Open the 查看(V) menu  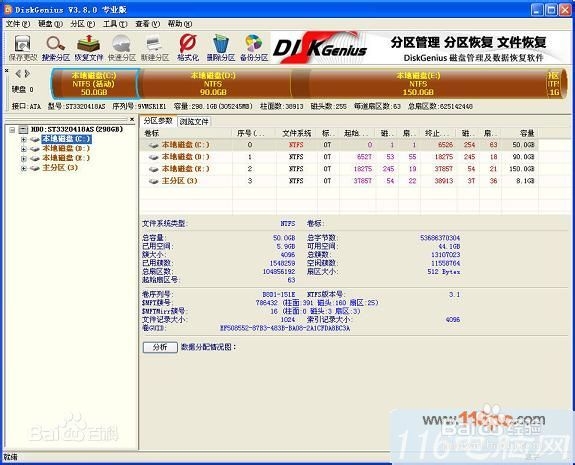pyautogui.click(x=147, y=24)
